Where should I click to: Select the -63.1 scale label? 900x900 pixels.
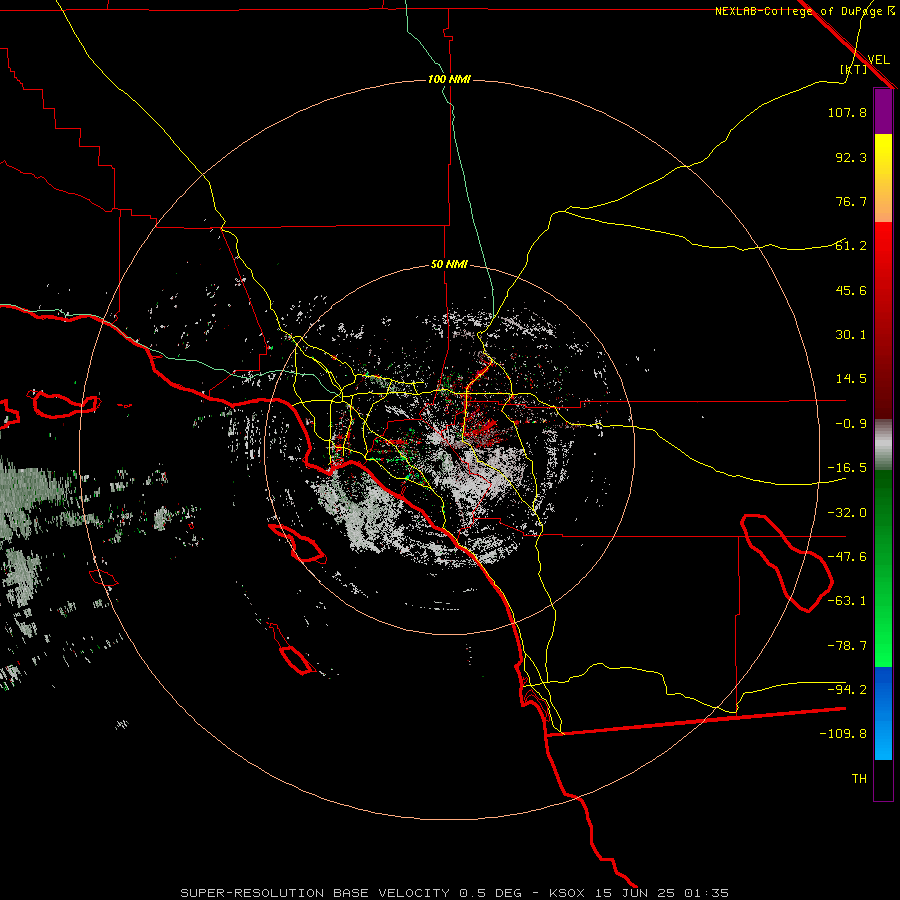847,601
